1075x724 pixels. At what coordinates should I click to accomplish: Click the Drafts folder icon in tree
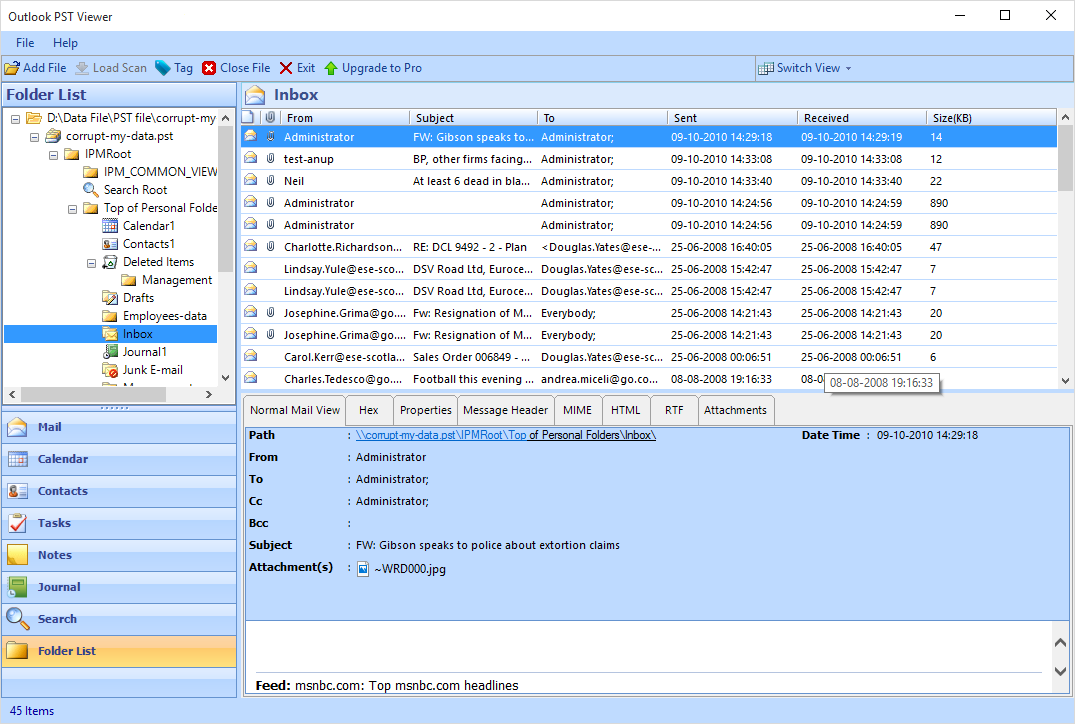(x=110, y=298)
